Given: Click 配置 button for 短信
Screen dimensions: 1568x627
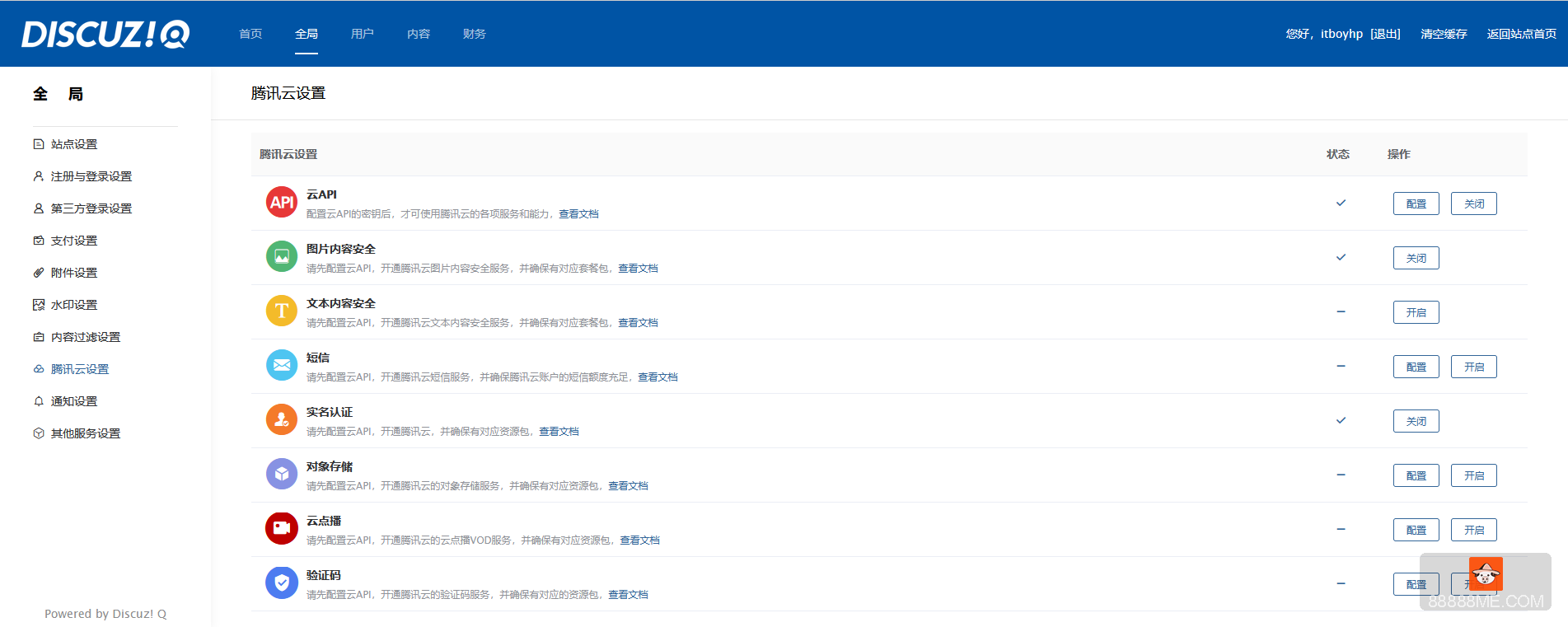Looking at the screenshot, I should coord(1416,367).
